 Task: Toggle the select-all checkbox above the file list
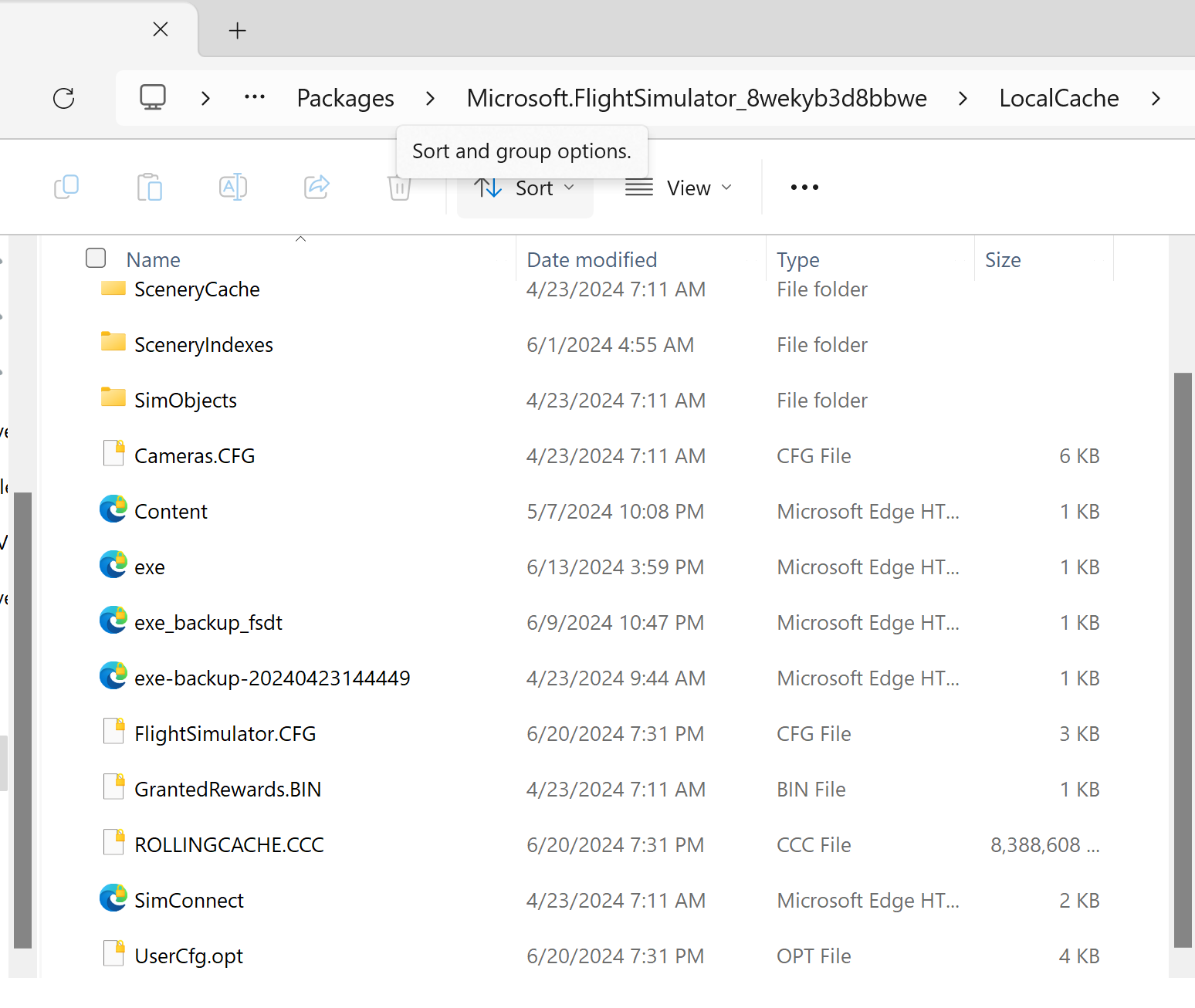point(95,258)
